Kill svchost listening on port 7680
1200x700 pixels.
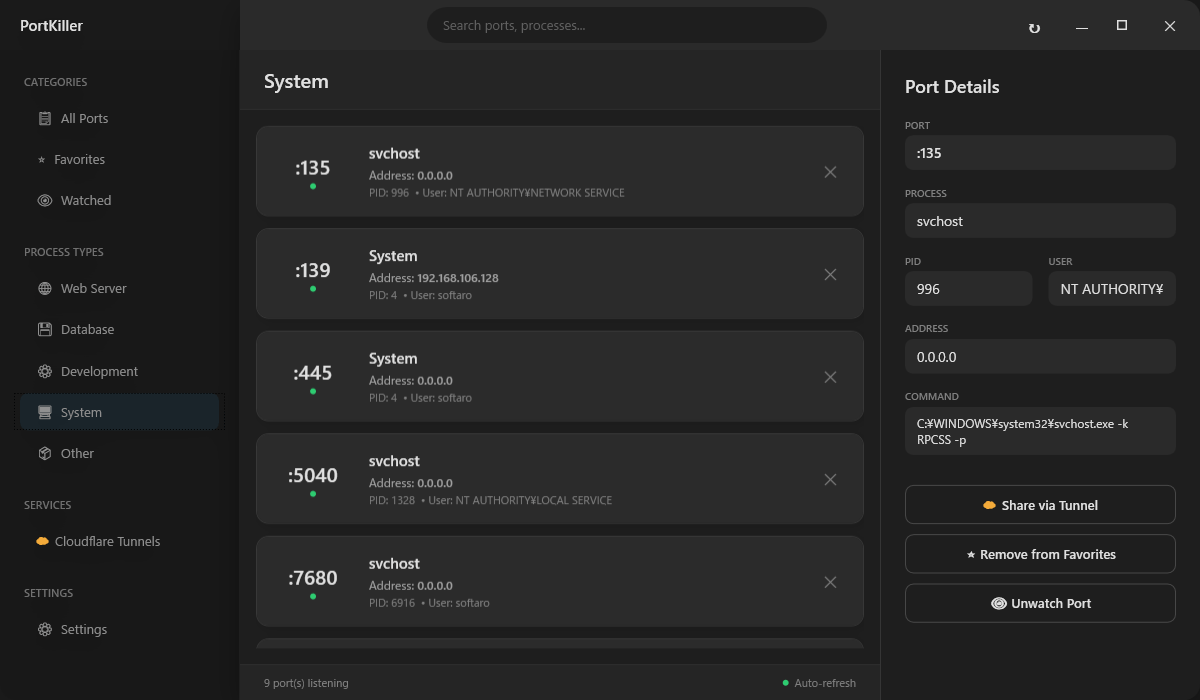(830, 582)
